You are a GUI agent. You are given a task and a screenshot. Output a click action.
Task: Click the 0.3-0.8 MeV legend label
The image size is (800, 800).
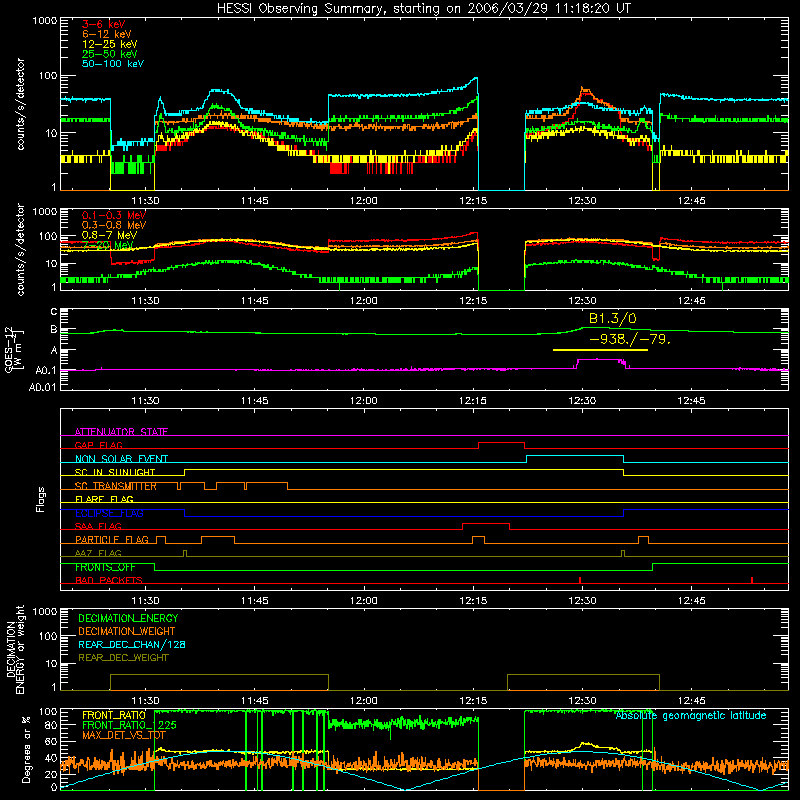[x=114, y=225]
